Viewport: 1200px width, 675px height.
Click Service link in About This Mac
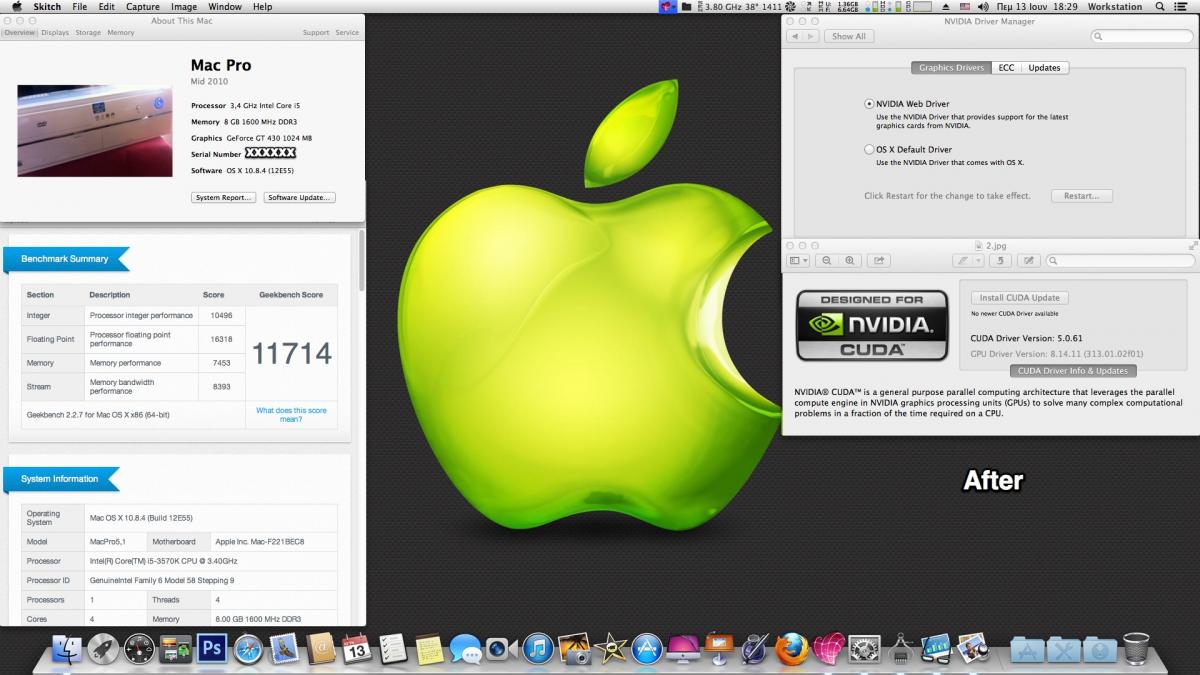(347, 32)
